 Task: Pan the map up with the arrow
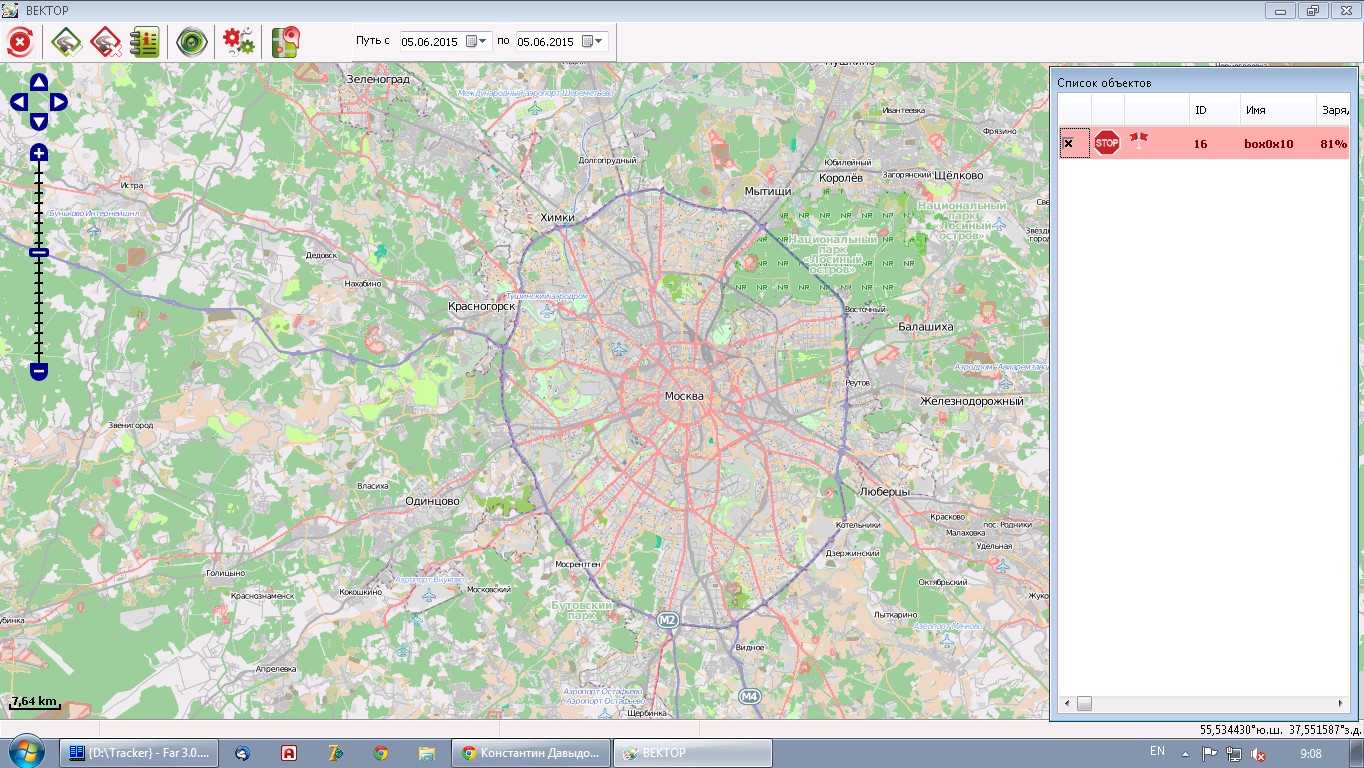39,82
